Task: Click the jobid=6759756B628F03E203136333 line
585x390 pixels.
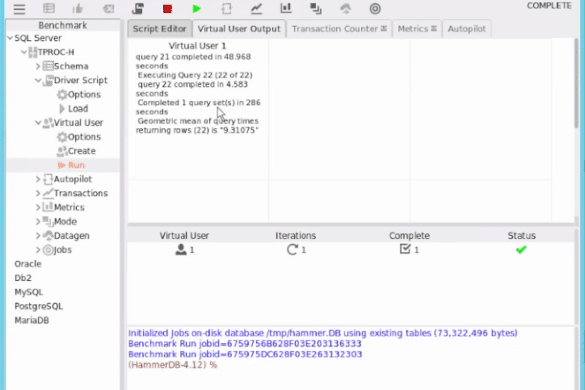Action: click(x=245, y=343)
